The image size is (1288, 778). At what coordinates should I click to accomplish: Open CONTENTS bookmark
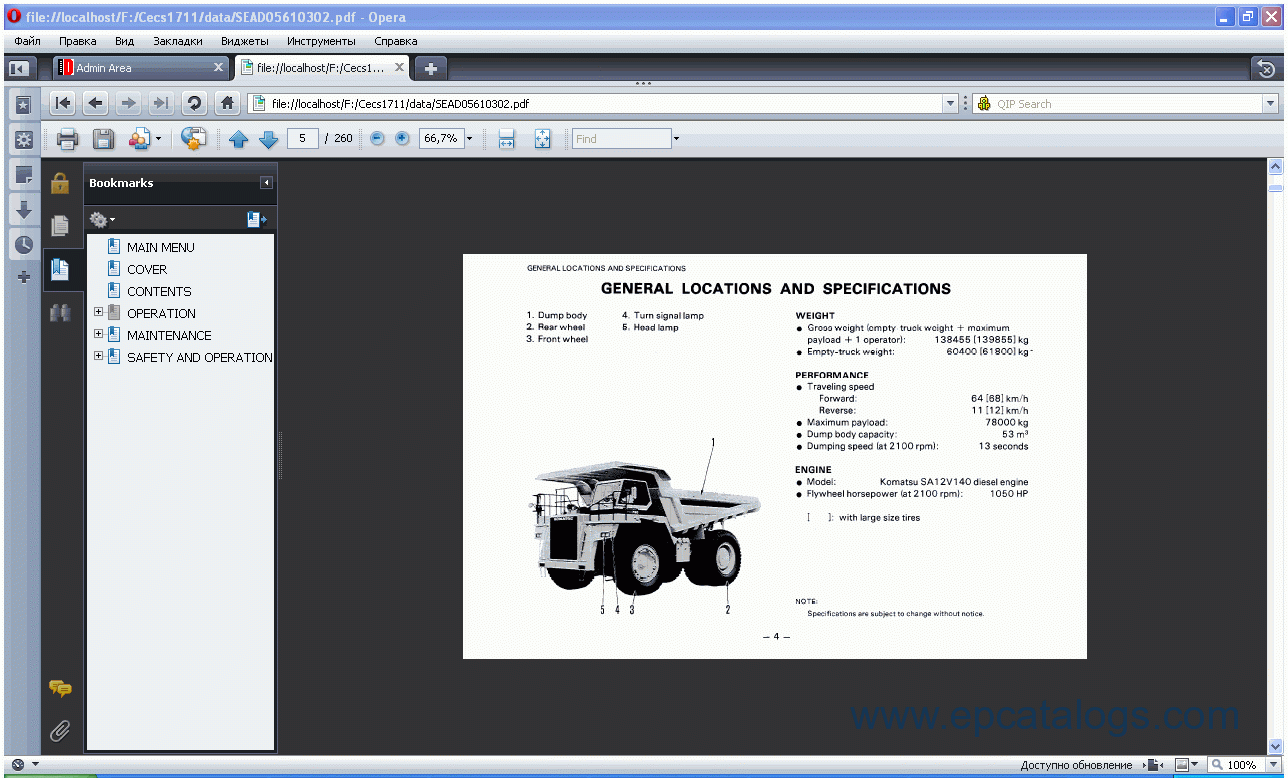(159, 291)
